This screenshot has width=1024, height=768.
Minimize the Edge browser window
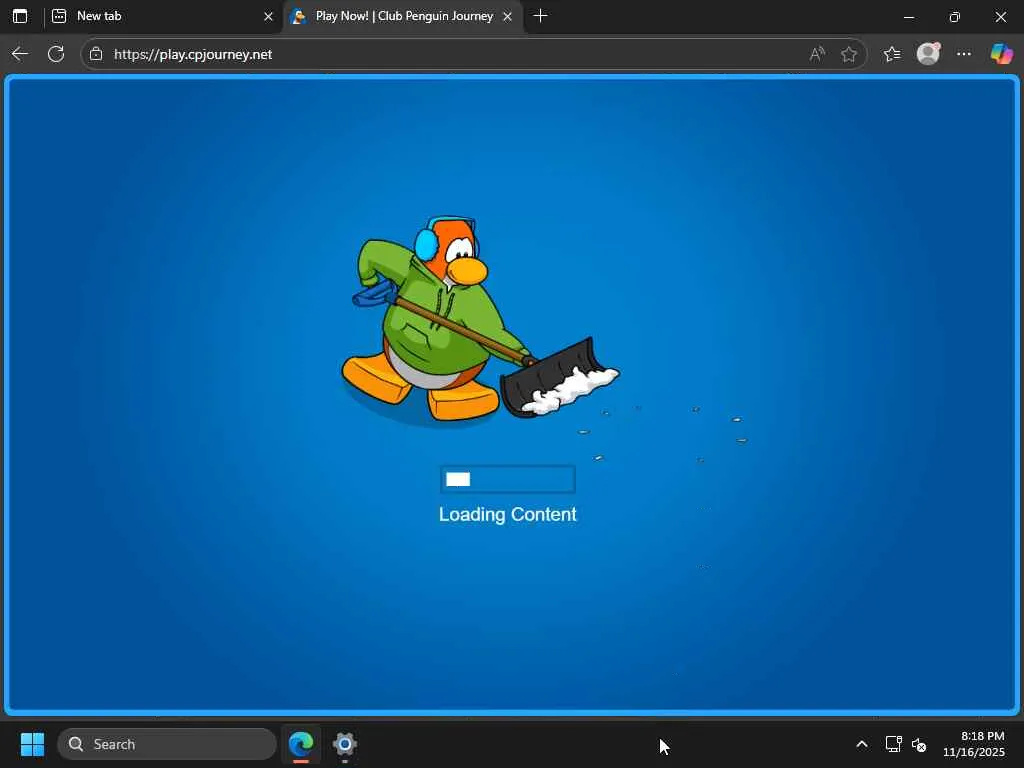908,17
